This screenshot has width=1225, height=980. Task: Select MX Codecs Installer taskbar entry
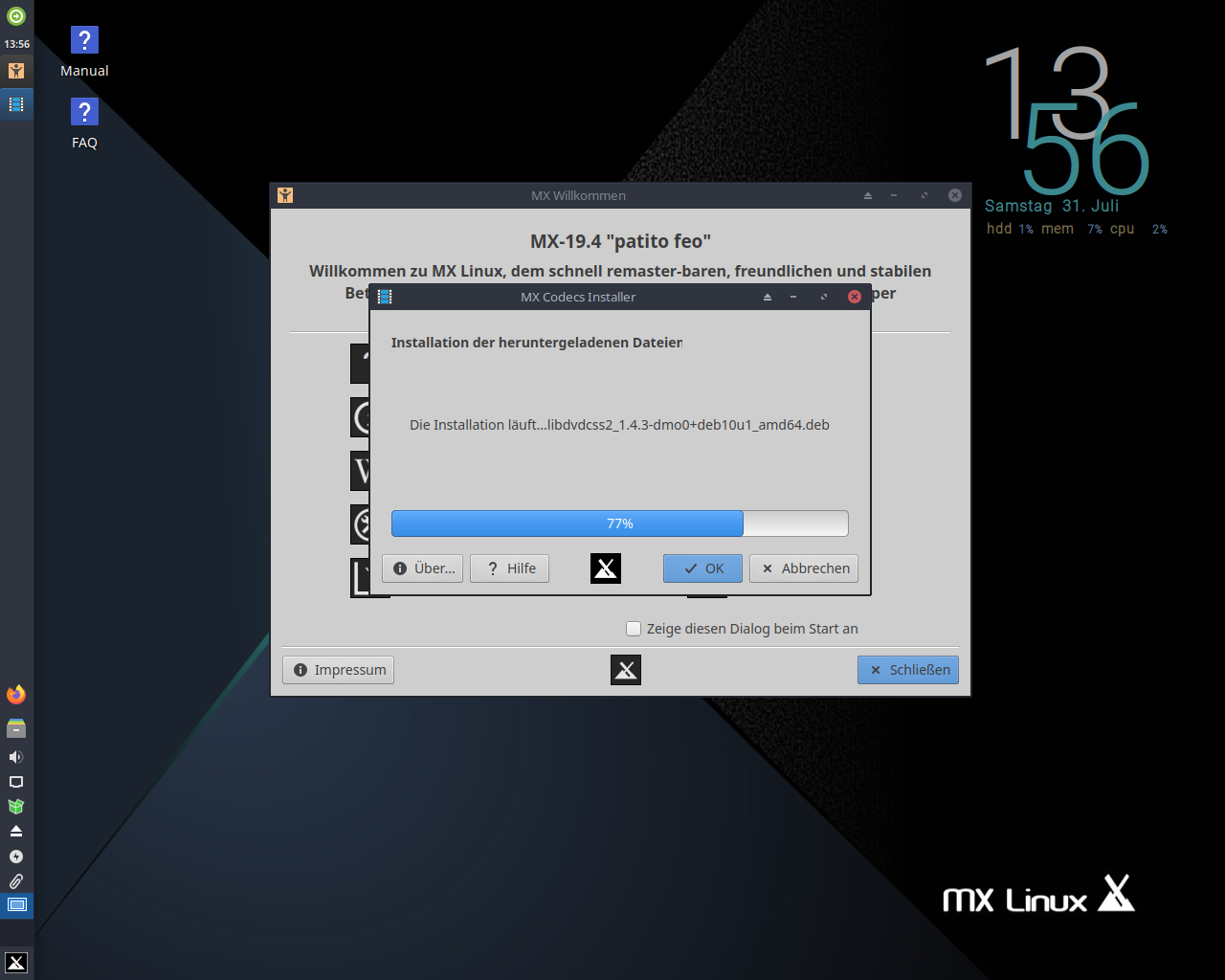16,103
